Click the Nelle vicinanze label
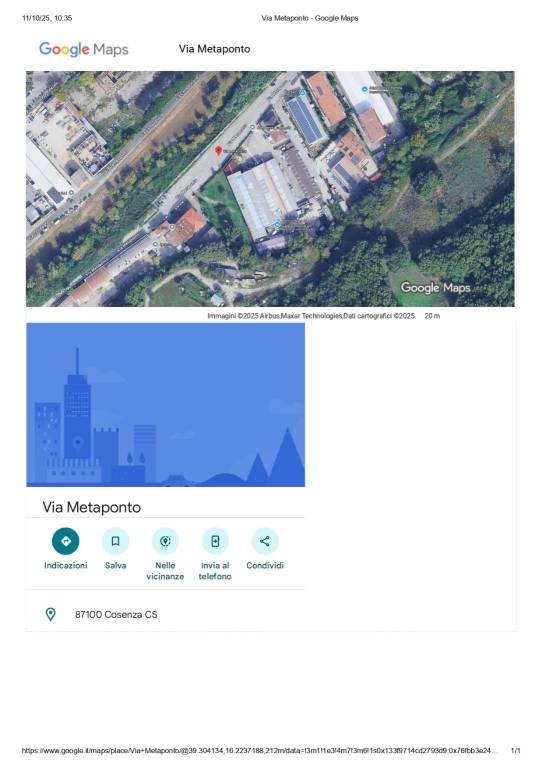 165,571
